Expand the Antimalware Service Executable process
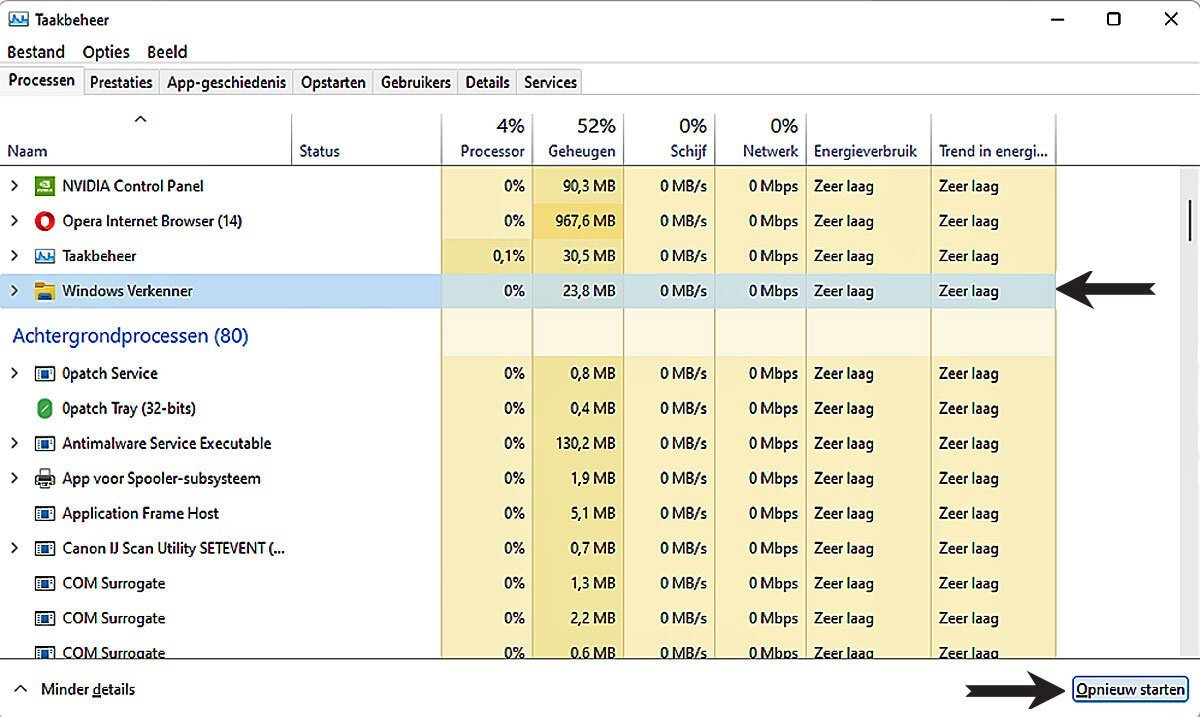The height and width of the screenshot is (717, 1200). 14,444
